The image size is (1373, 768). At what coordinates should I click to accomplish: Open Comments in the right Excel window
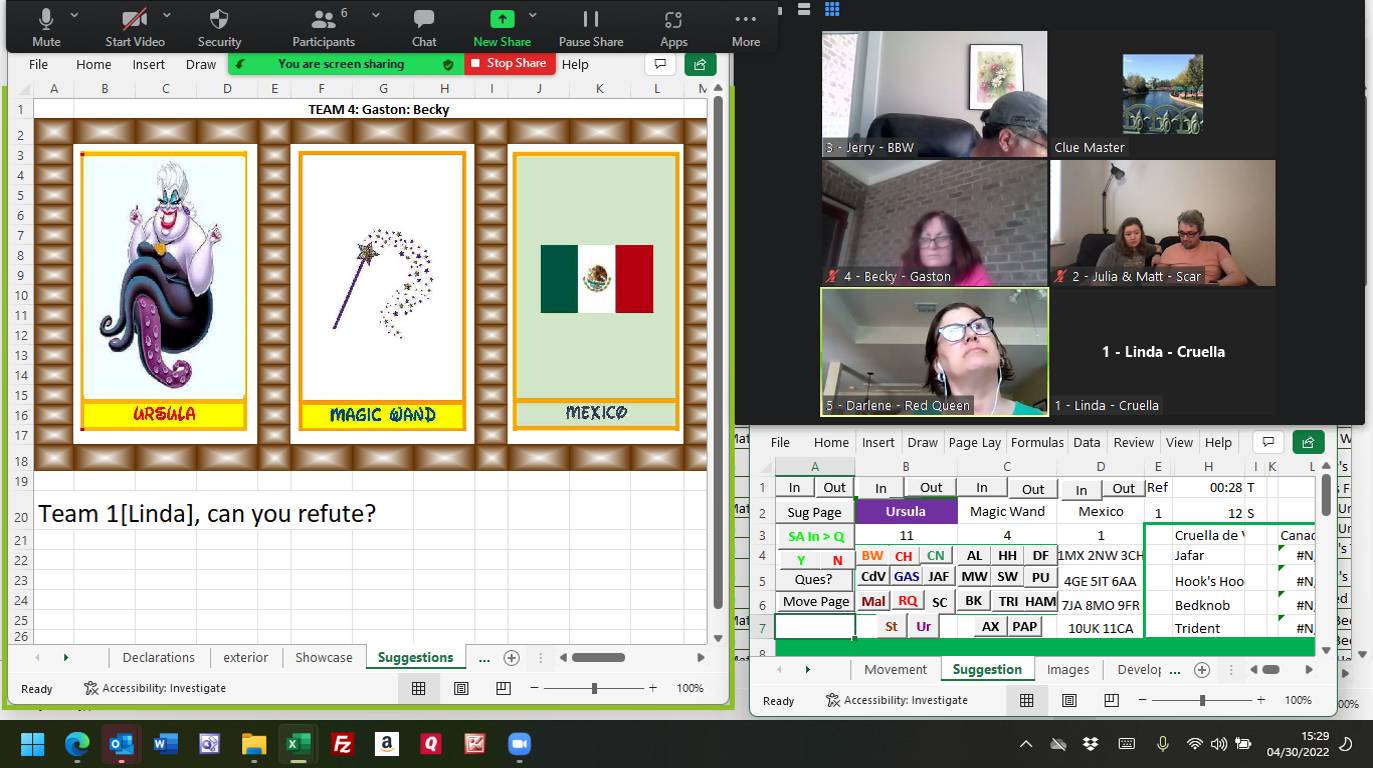pos(1267,442)
